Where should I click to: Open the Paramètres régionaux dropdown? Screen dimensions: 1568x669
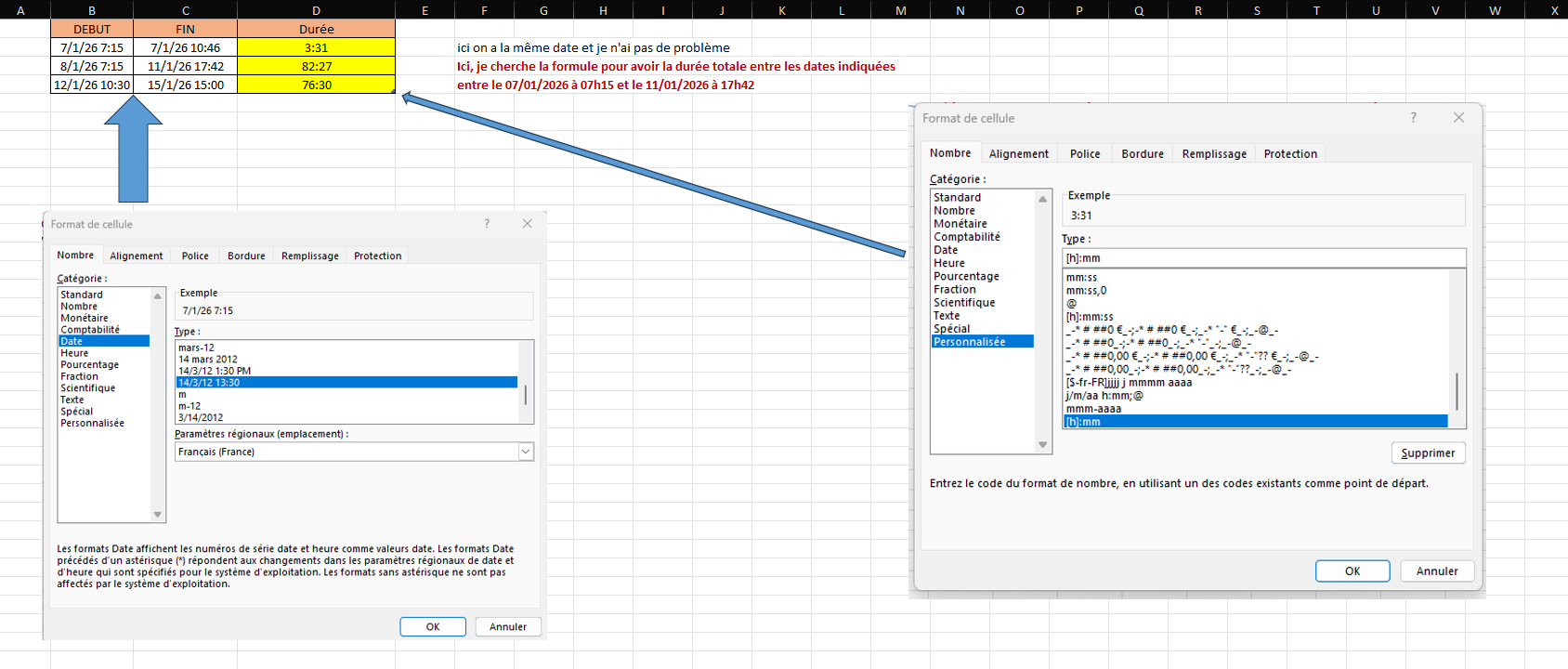(525, 452)
